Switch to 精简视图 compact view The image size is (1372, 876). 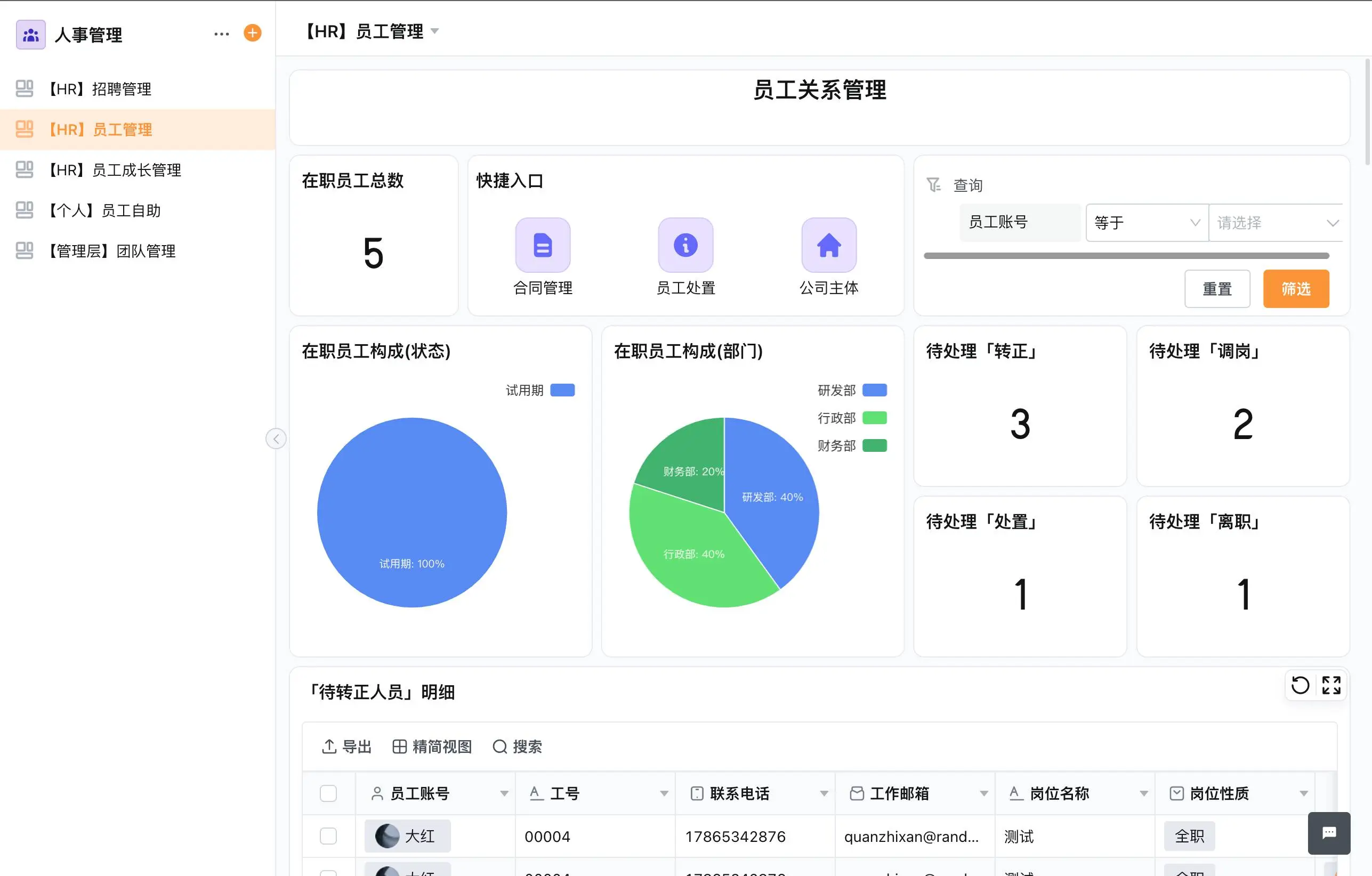pyautogui.click(x=432, y=746)
